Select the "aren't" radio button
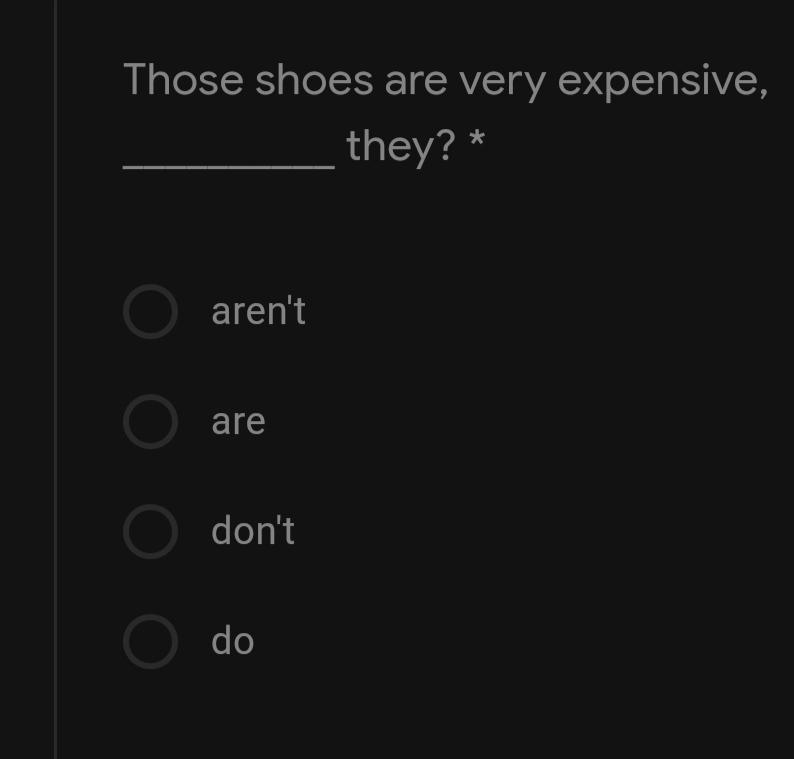Viewport: 794px width, 759px height. click(150, 311)
